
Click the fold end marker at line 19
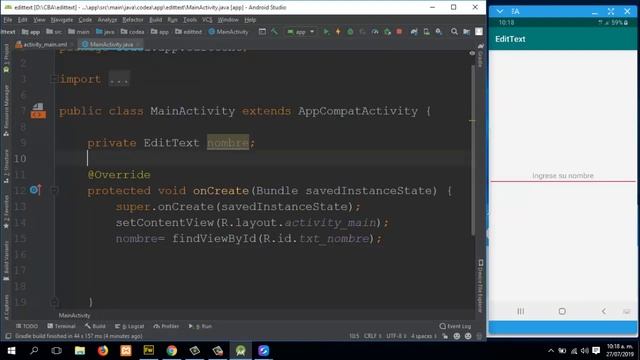pos(54,302)
